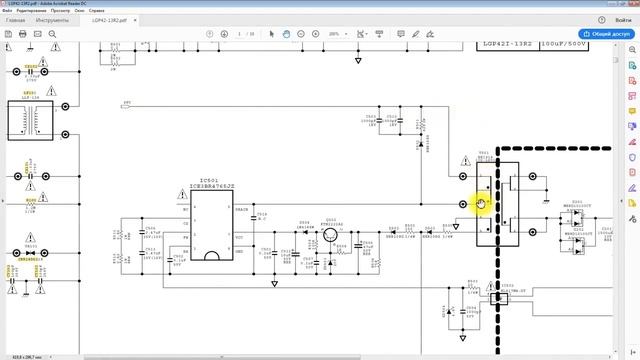Click the horizontal scrollbar thumb
This screenshot has width=640, height=360.
click(222, 357)
